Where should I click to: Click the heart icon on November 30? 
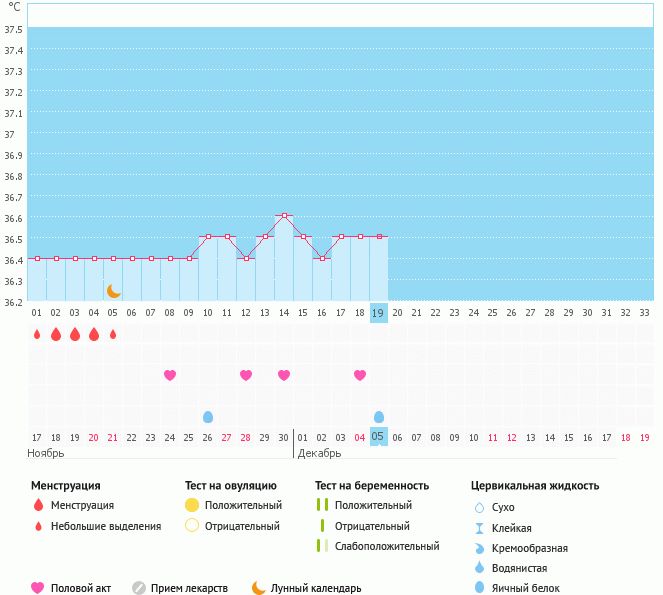point(284,375)
